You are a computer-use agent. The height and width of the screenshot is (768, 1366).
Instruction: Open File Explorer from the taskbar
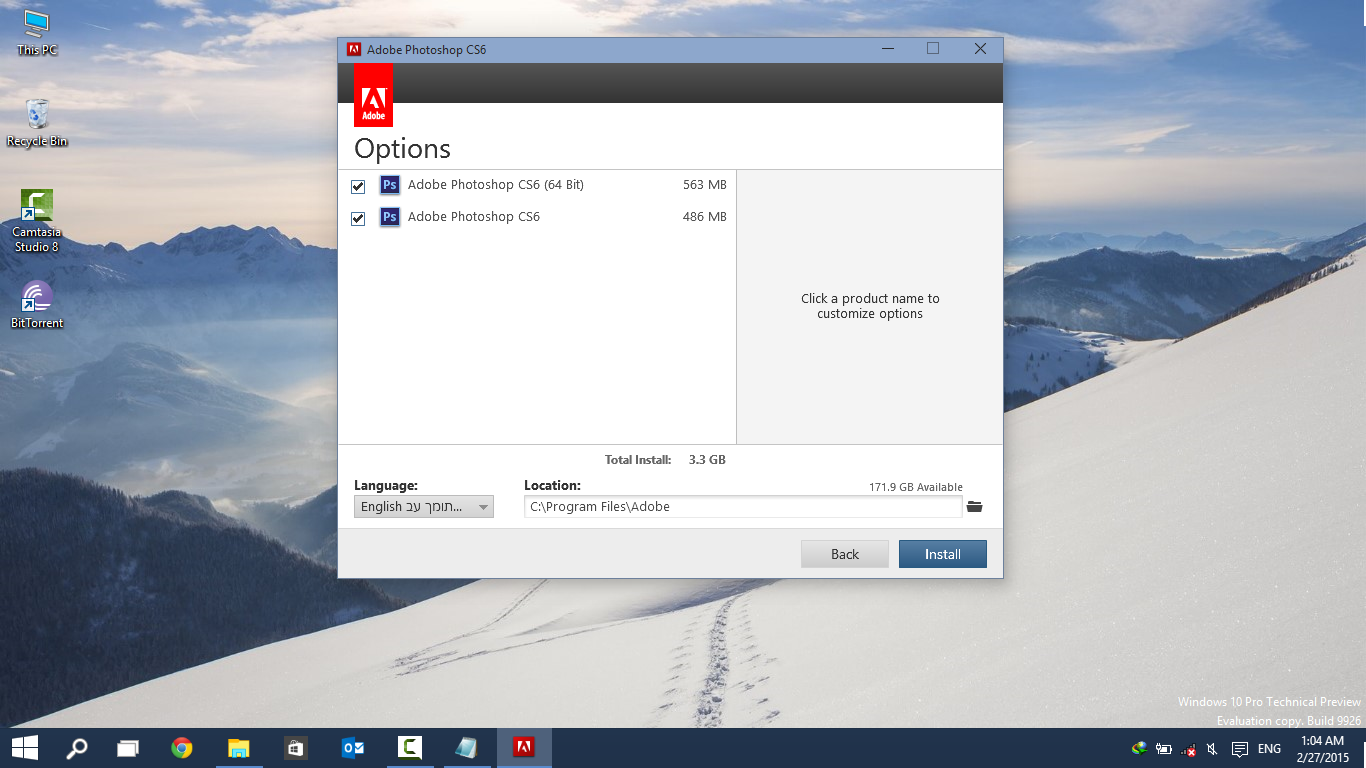(x=238, y=748)
